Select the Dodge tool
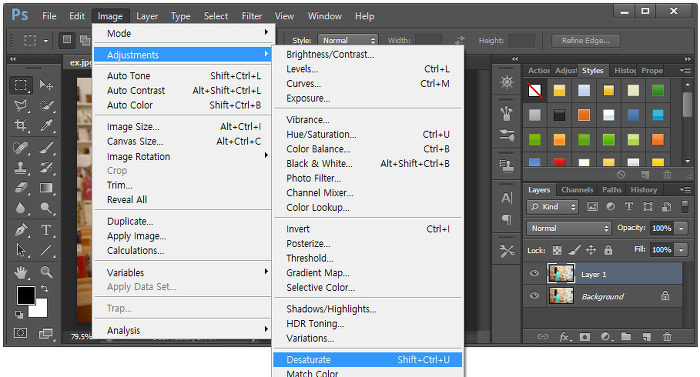The width and height of the screenshot is (700, 377). [x=46, y=208]
